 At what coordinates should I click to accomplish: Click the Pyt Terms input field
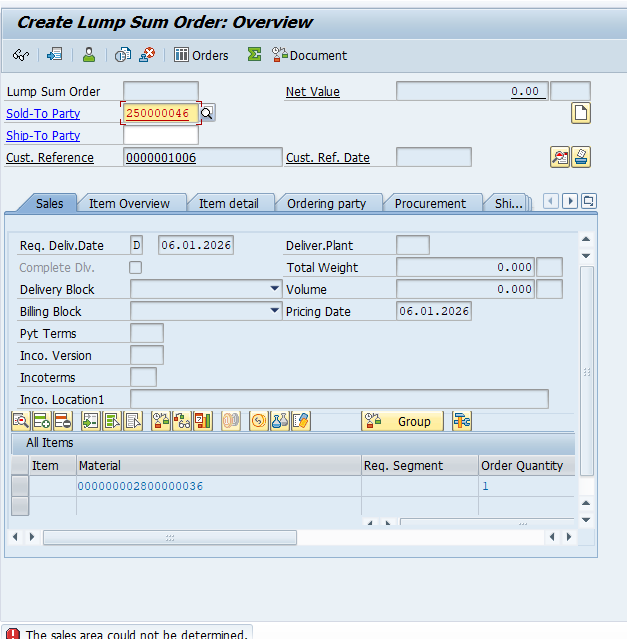coord(147,333)
